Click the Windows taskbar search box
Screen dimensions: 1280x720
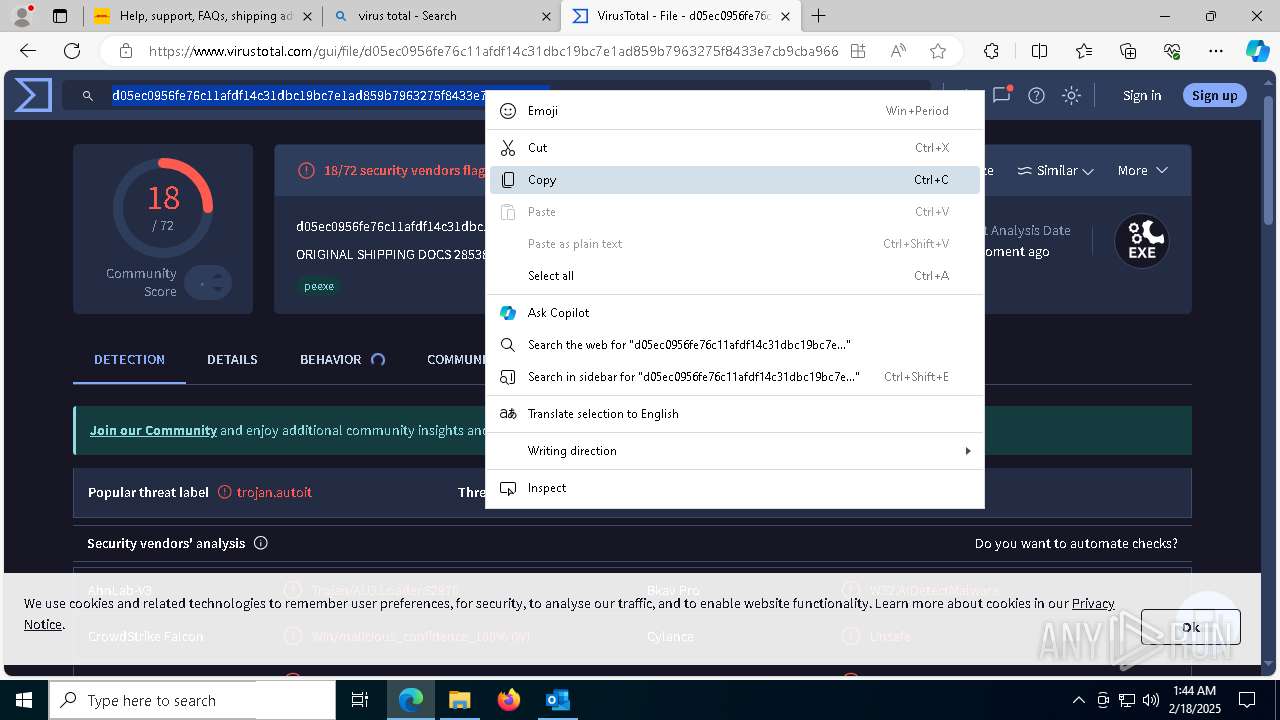pos(192,700)
